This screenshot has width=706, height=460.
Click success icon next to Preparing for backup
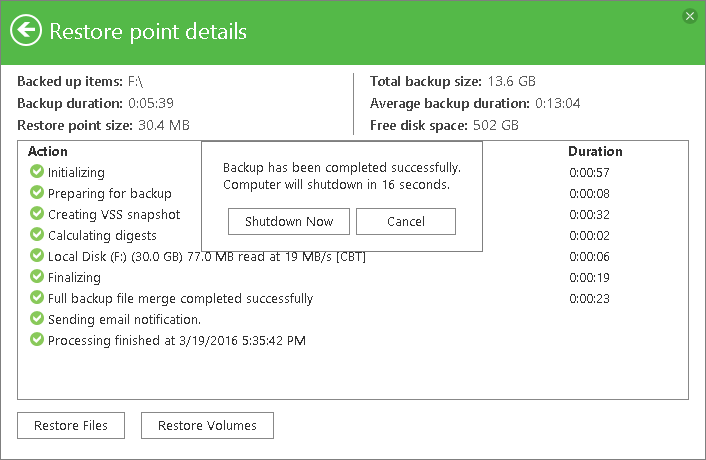point(37,193)
